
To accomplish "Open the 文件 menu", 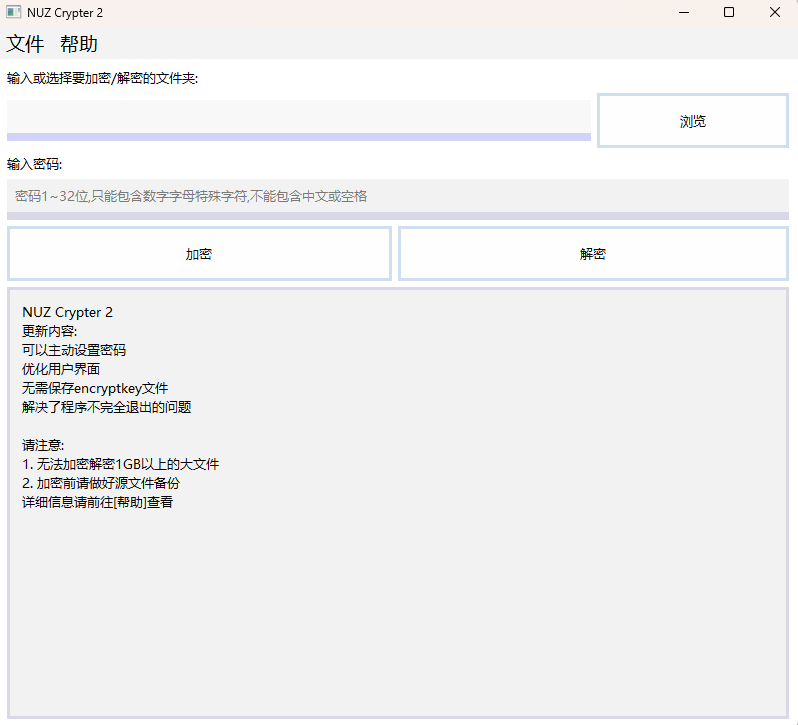I will (25, 44).
